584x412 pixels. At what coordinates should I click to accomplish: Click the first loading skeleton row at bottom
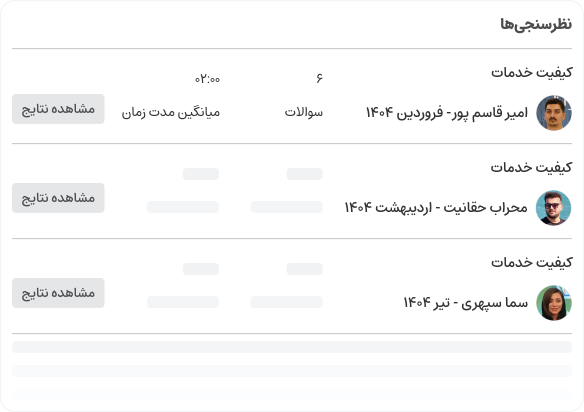point(292,347)
